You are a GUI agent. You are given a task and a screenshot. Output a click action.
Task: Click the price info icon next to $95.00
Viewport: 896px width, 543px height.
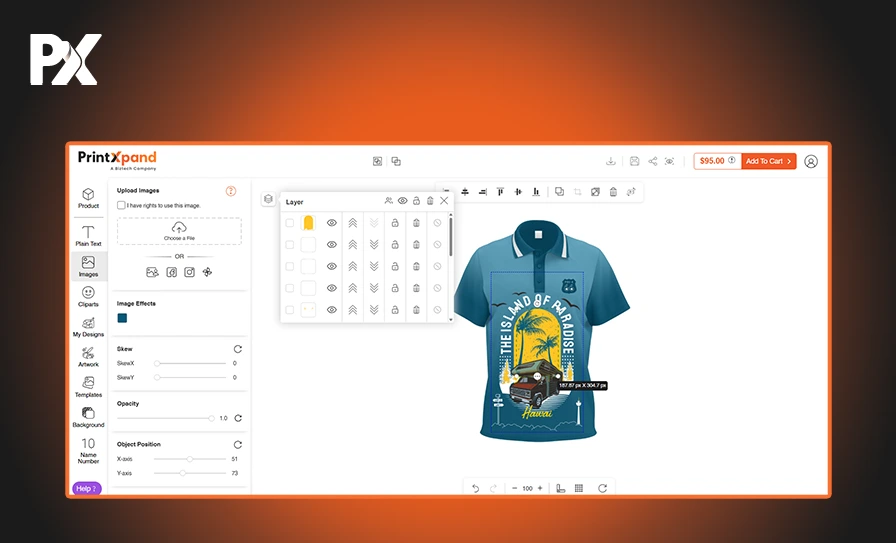pyautogui.click(x=731, y=161)
